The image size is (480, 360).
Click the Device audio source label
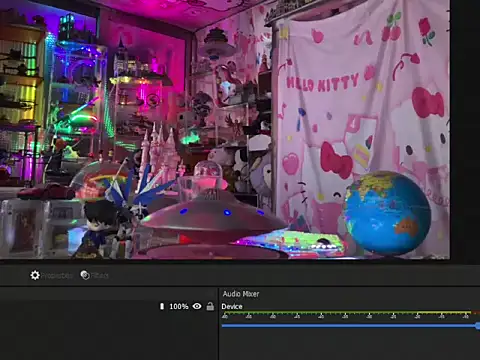[232, 307]
